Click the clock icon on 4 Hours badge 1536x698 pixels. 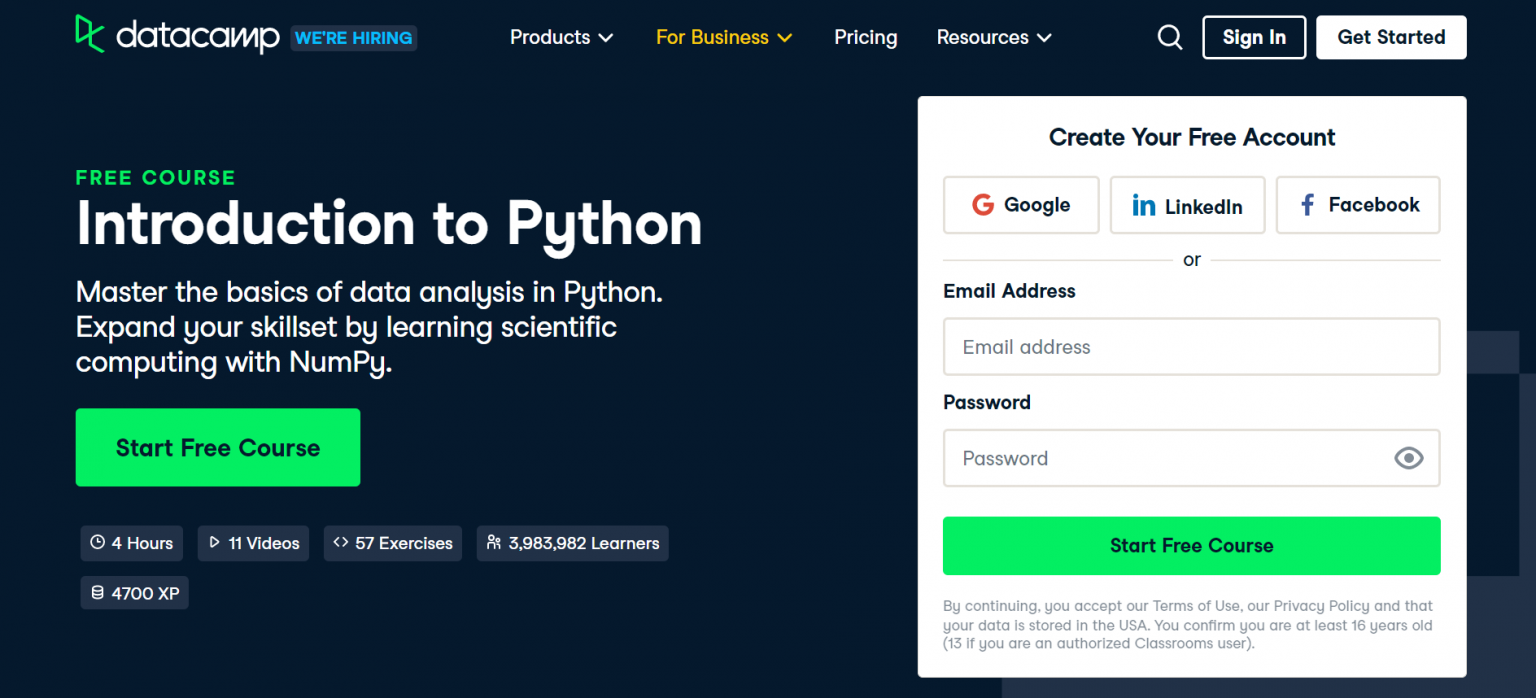click(x=98, y=543)
